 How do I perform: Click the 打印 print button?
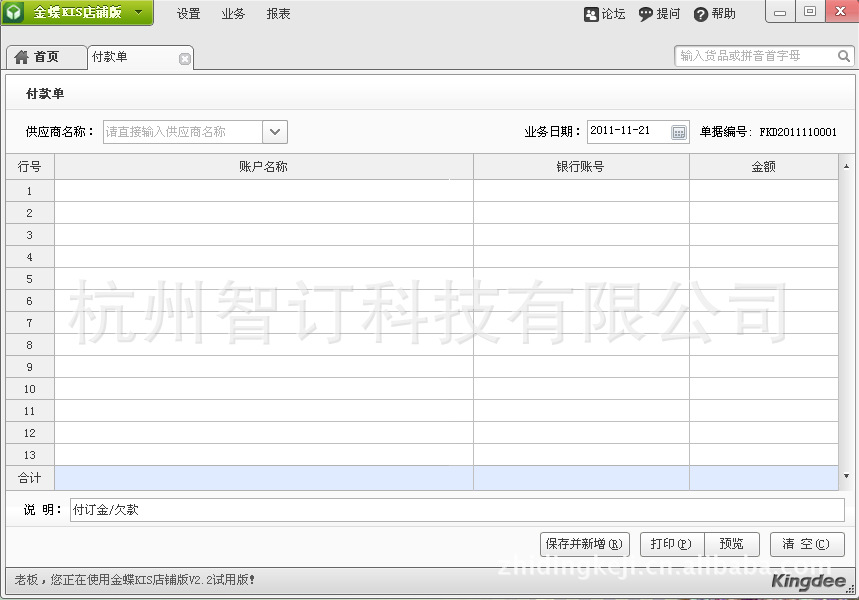point(671,544)
